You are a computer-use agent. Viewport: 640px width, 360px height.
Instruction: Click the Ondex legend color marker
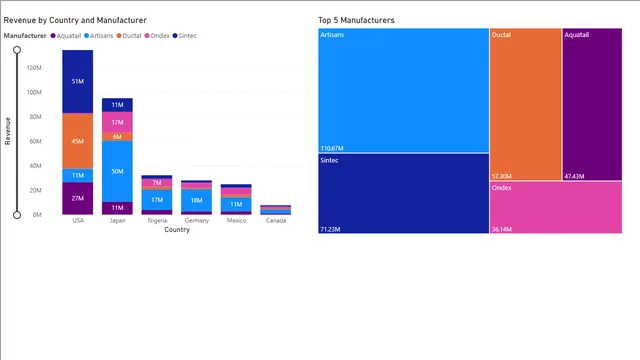pyautogui.click(x=147, y=36)
